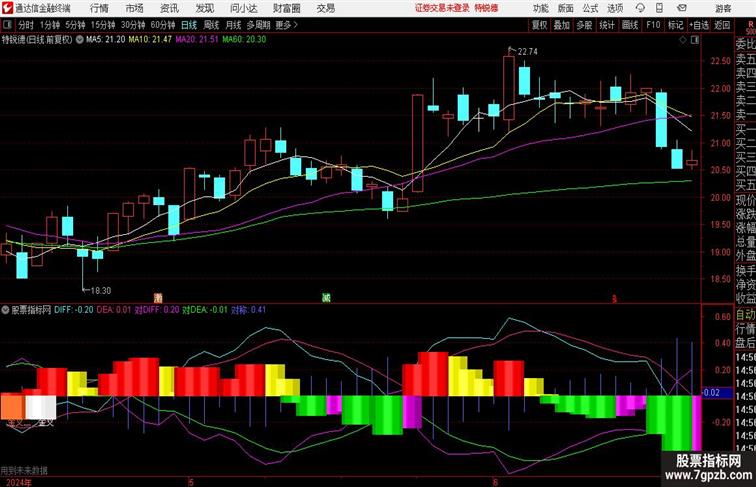Click the diamond icon at chart top right
756x487 pixels.
click(x=683, y=40)
